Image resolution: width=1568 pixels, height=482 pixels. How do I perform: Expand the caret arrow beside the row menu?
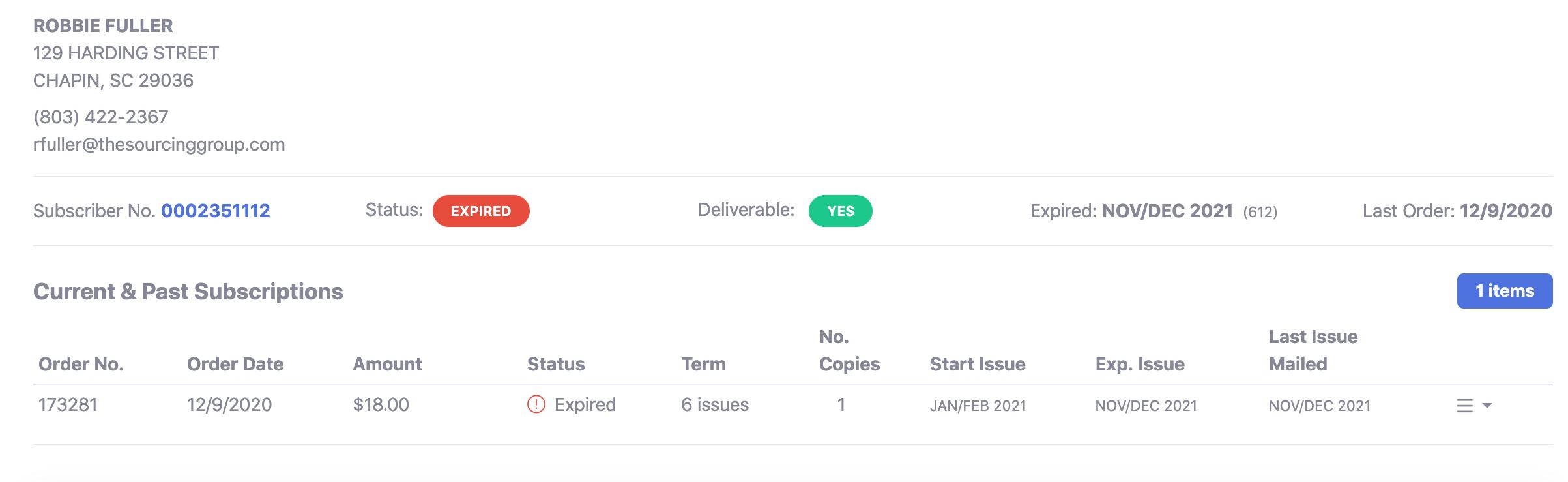[1487, 406]
